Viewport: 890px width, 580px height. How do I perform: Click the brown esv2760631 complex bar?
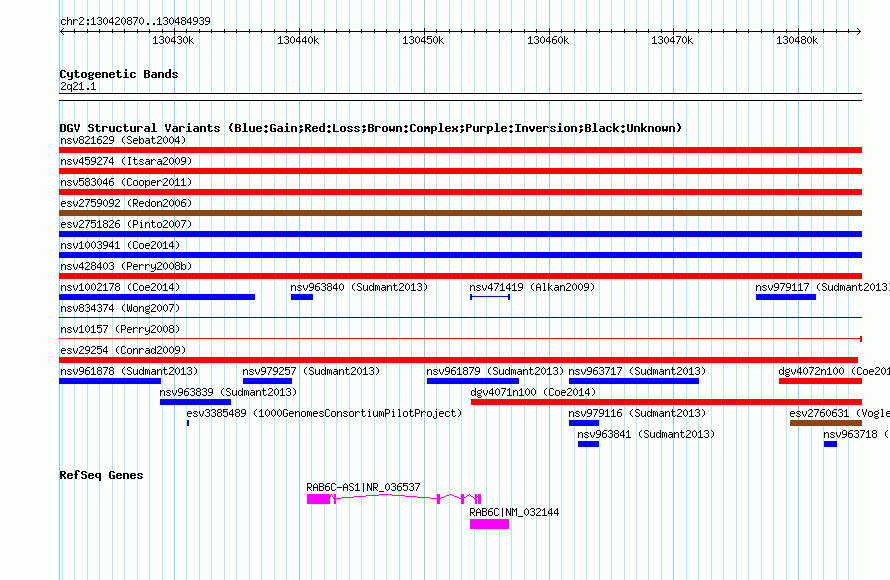click(826, 423)
